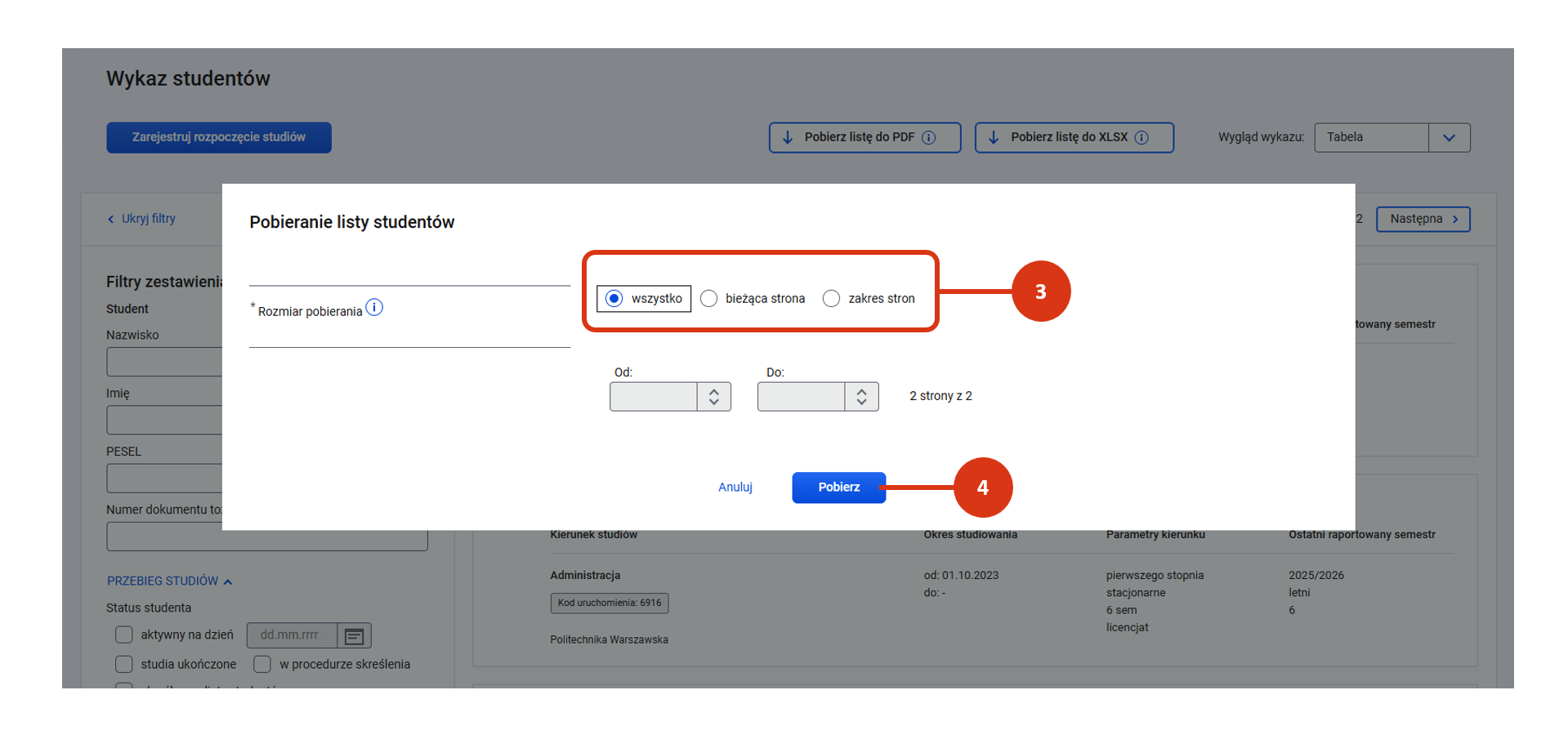Click the Parametry kierunku column header
1568x748 pixels.
(x=1155, y=536)
